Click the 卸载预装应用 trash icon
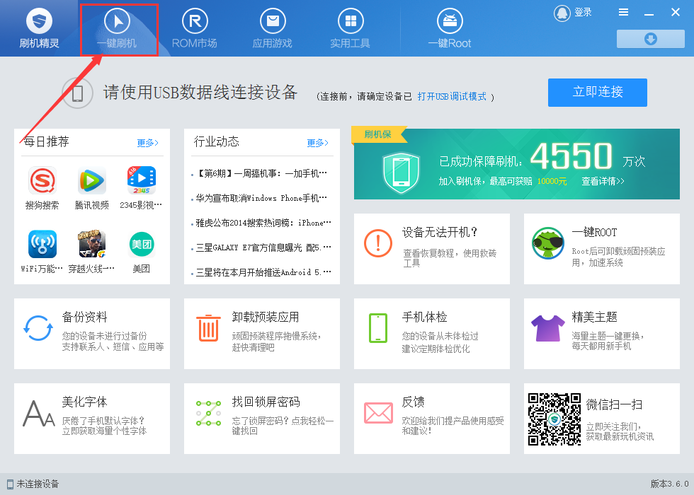 pos(208,328)
